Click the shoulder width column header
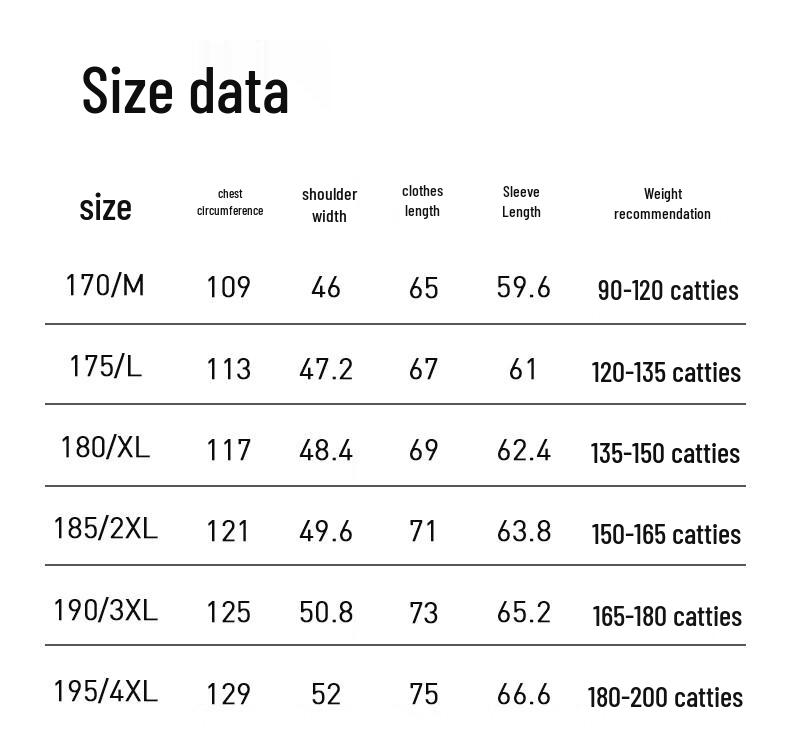 pyautogui.click(x=329, y=204)
